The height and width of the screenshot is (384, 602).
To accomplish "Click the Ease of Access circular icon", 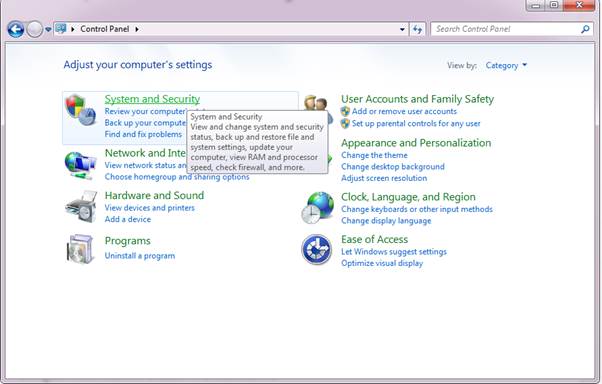I will click(316, 250).
